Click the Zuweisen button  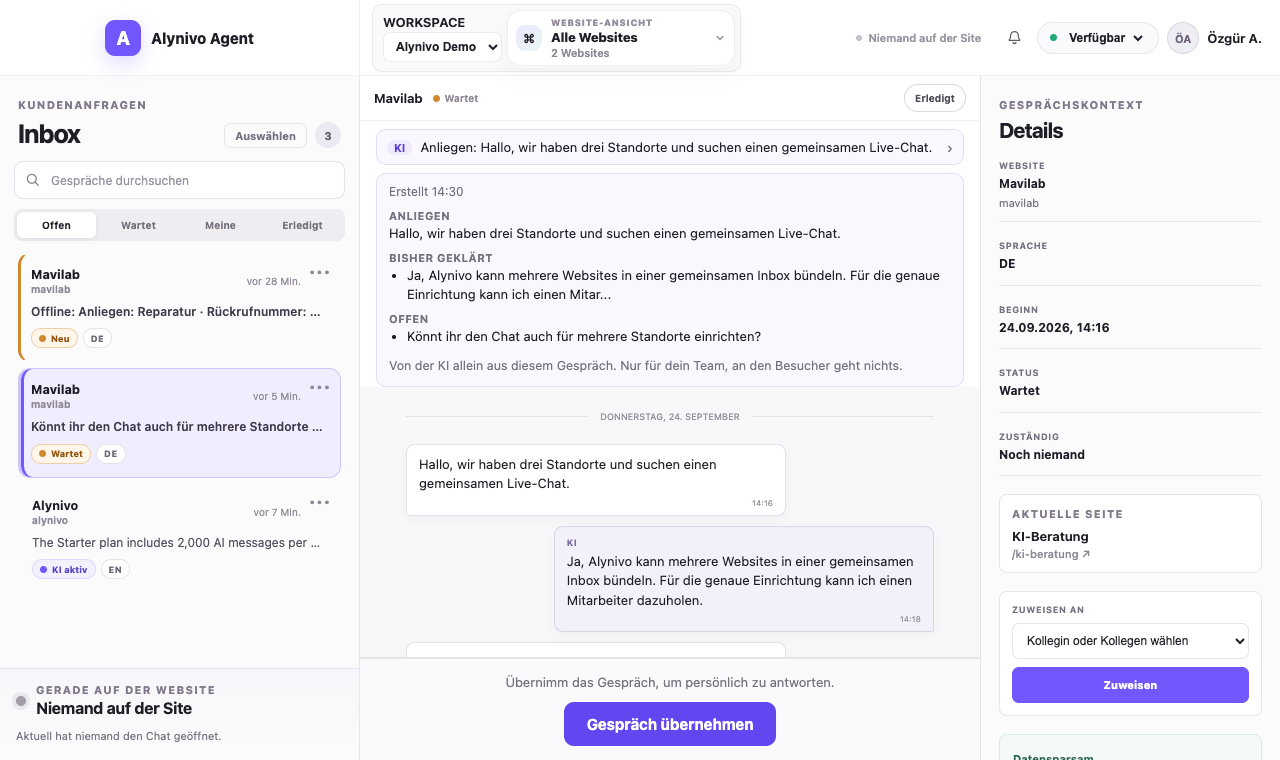coord(1130,685)
